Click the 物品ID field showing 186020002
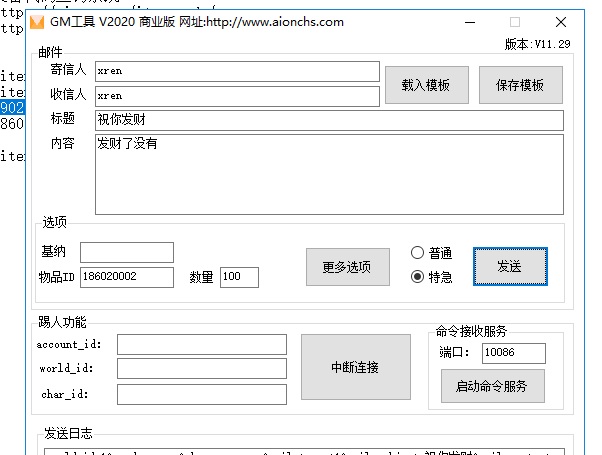Viewport: 602px width, 455px height. click(x=127, y=277)
